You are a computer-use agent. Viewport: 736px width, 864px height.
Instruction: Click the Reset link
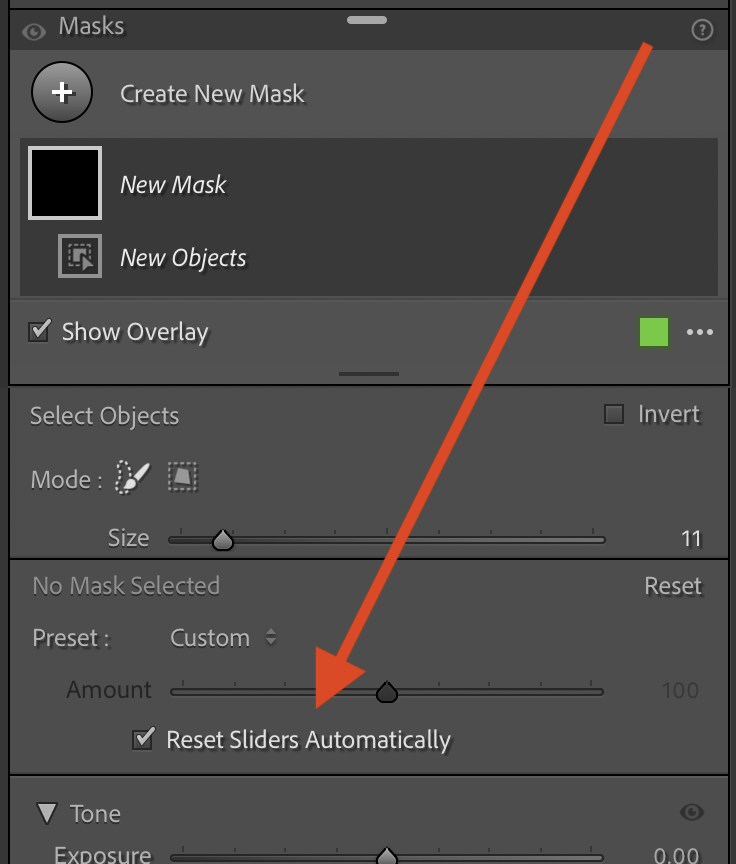(673, 586)
